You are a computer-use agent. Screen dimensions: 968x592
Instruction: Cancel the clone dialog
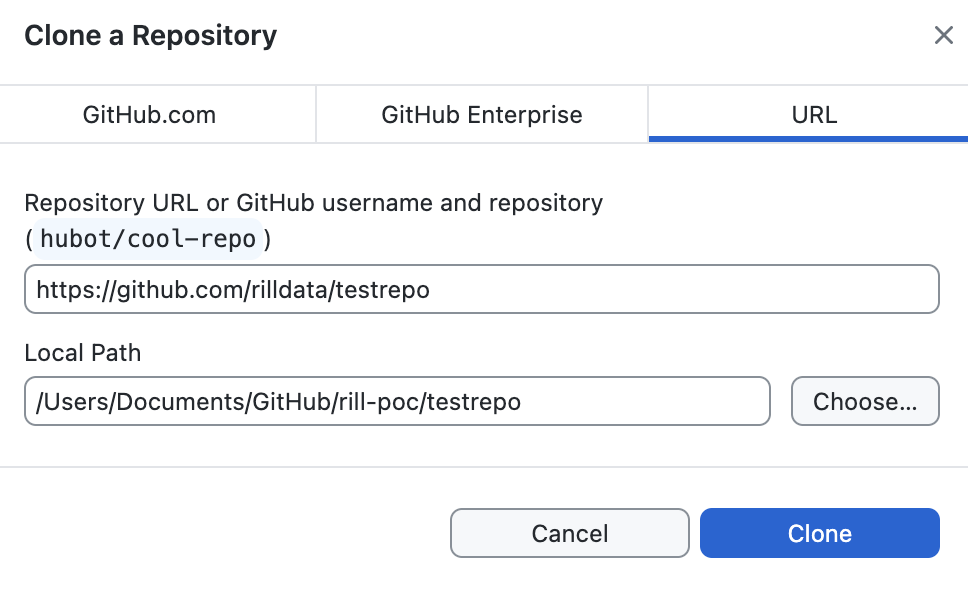[569, 533]
